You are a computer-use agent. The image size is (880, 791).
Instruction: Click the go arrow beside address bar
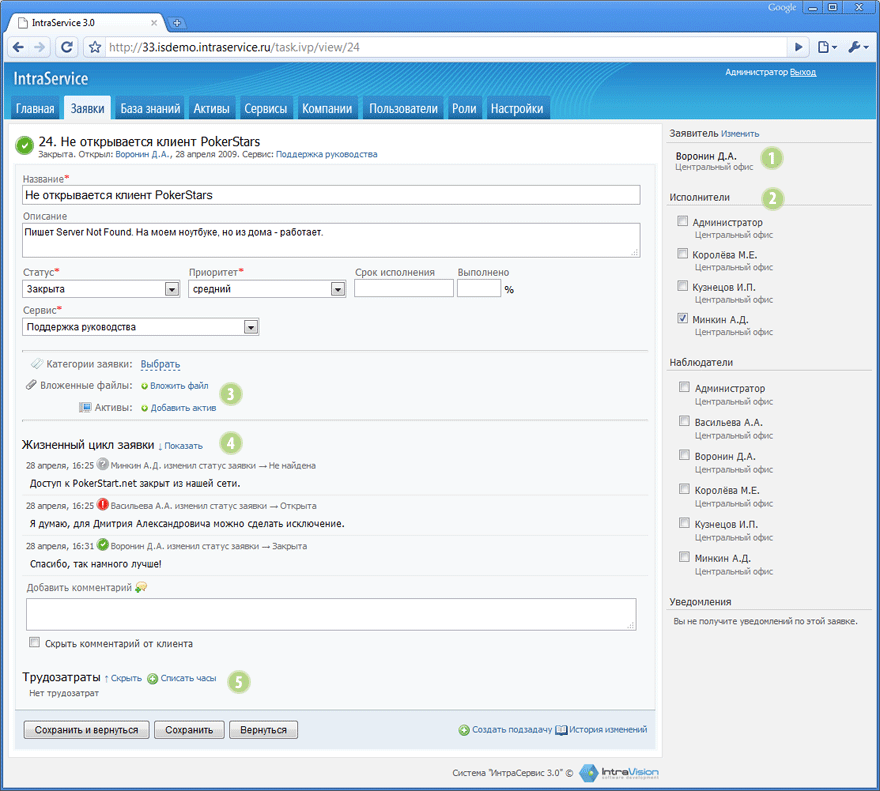pyautogui.click(x=798, y=47)
